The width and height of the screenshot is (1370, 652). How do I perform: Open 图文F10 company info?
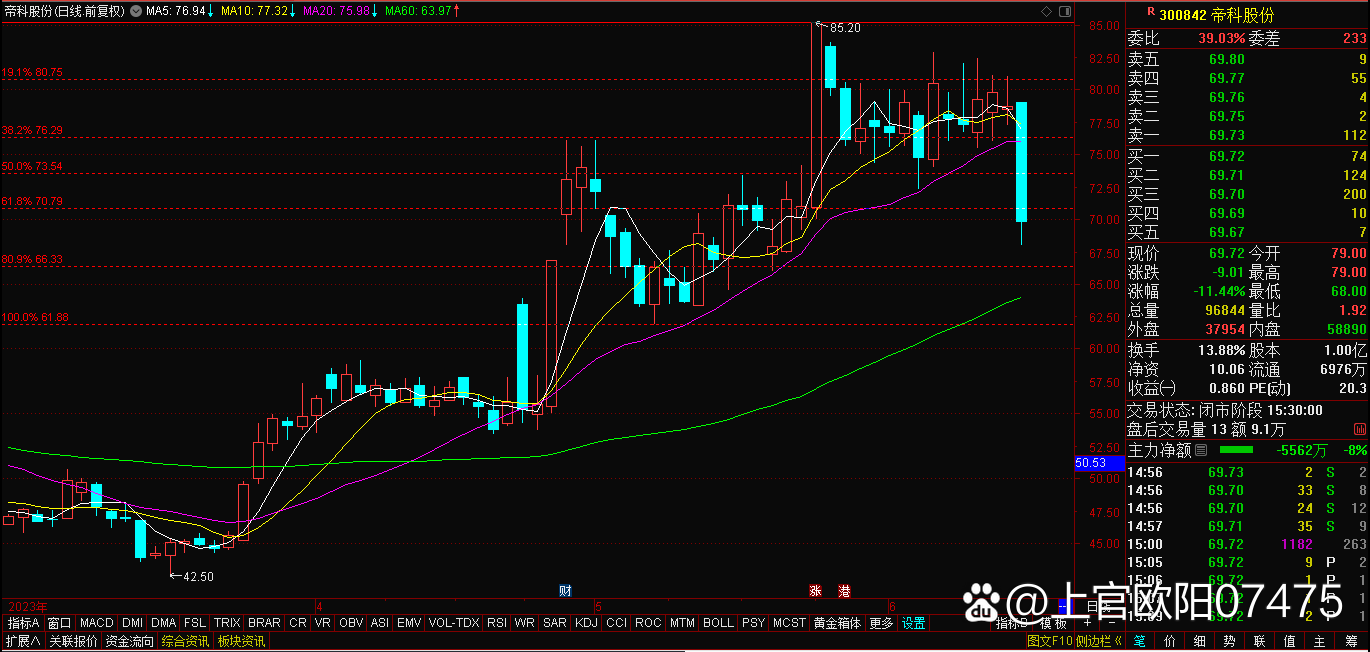(x=1049, y=641)
